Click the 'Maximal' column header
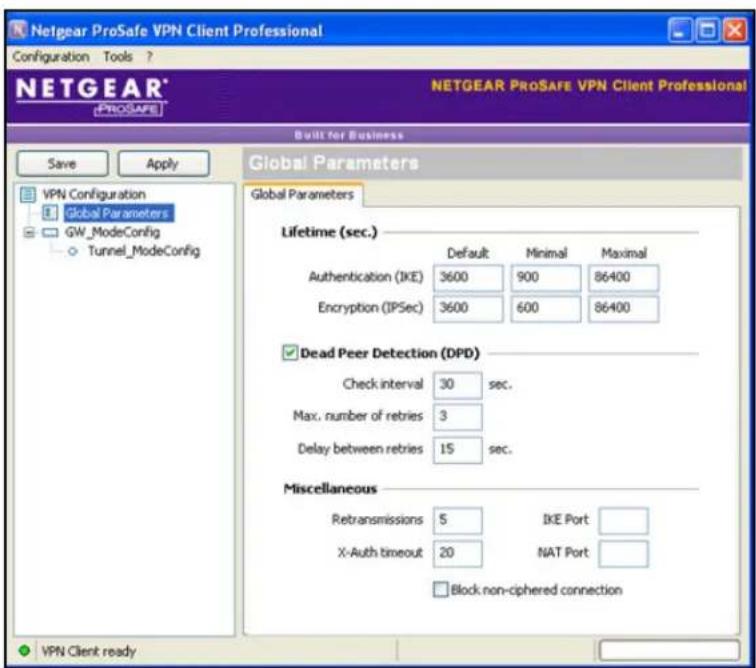The height and width of the screenshot is (668, 756). tap(624, 253)
